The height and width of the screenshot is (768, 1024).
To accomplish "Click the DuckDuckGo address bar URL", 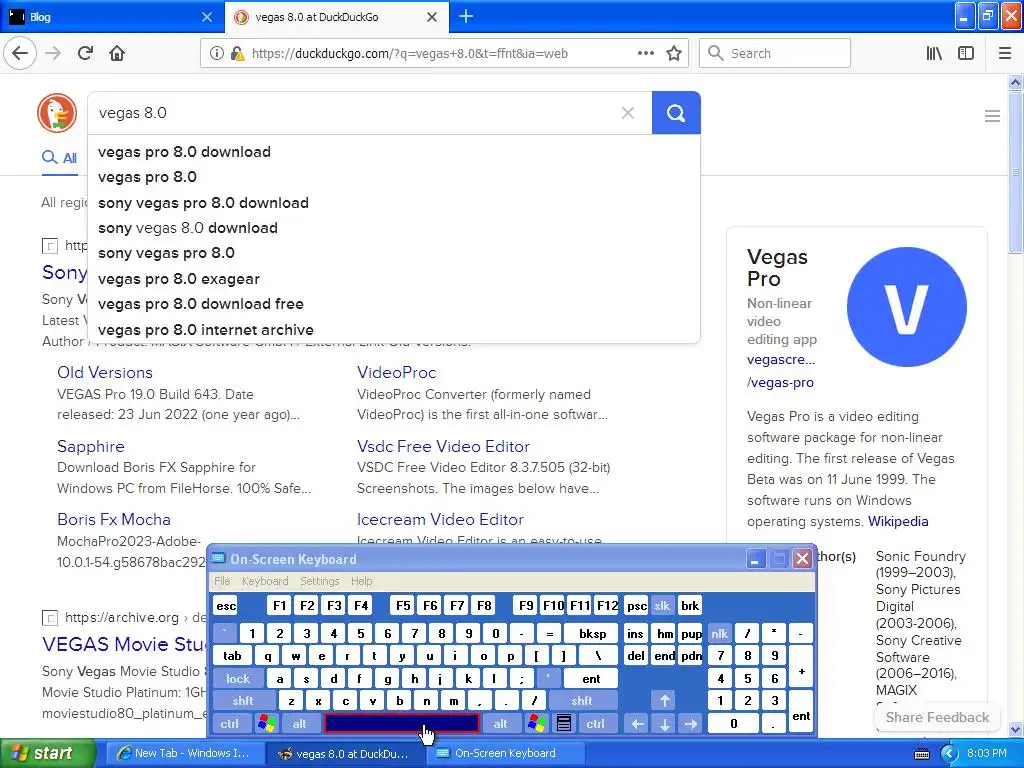I will (409, 54).
